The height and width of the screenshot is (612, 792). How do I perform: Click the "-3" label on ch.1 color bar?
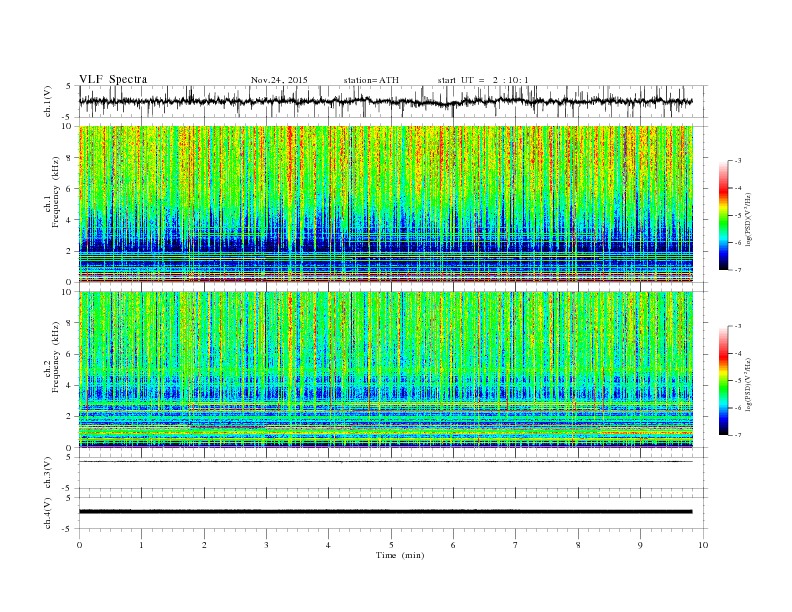[x=737, y=161]
